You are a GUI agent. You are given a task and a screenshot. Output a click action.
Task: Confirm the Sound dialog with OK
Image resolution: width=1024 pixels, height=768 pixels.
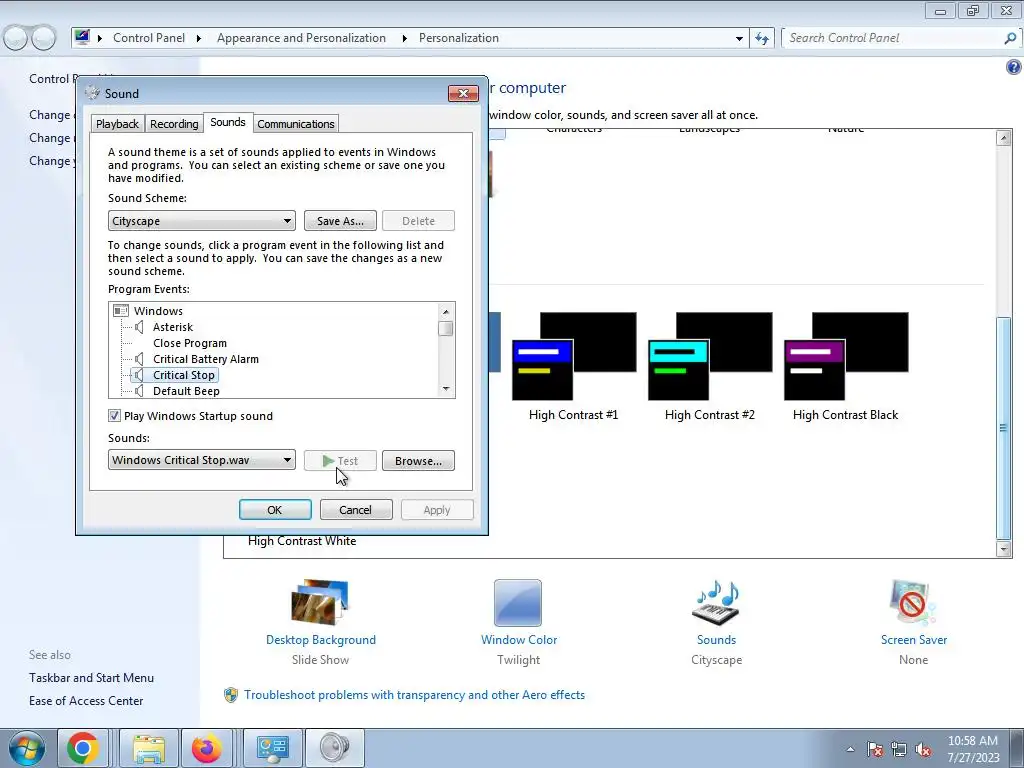[275, 509]
